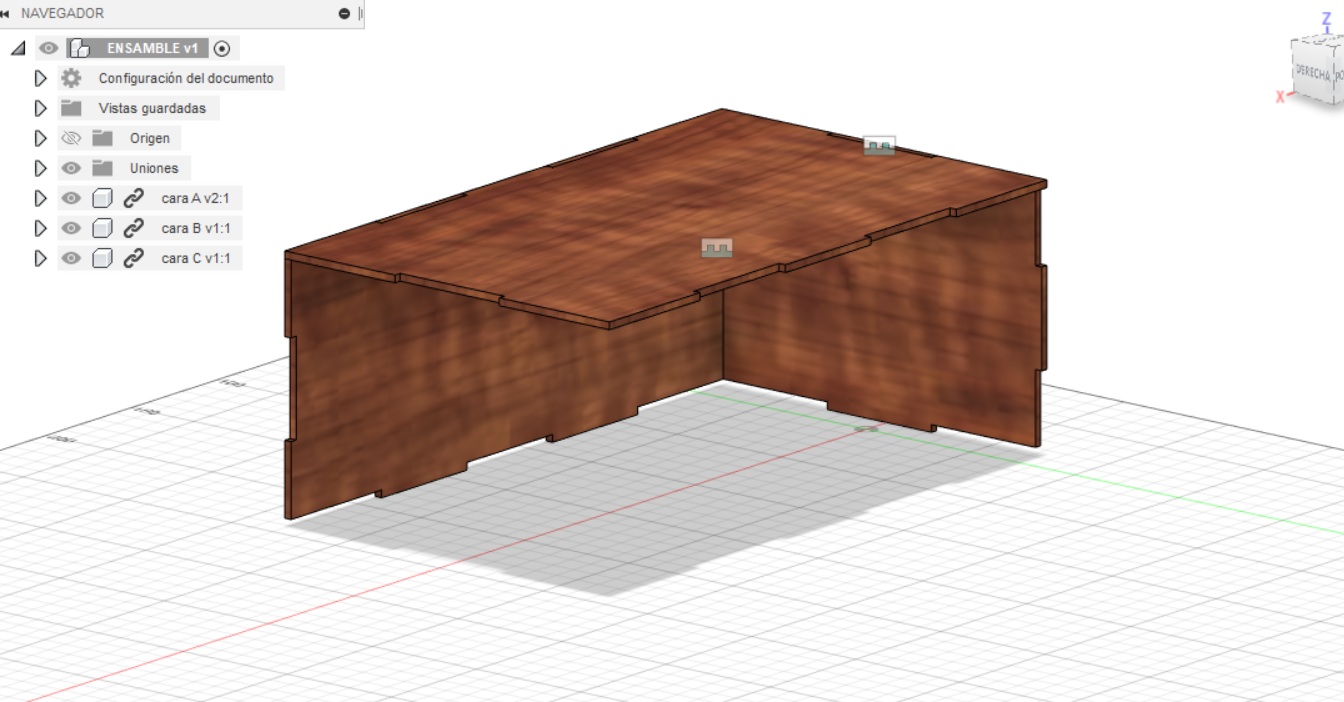
Task: Select cara A v2:1 label
Action: click(x=195, y=198)
